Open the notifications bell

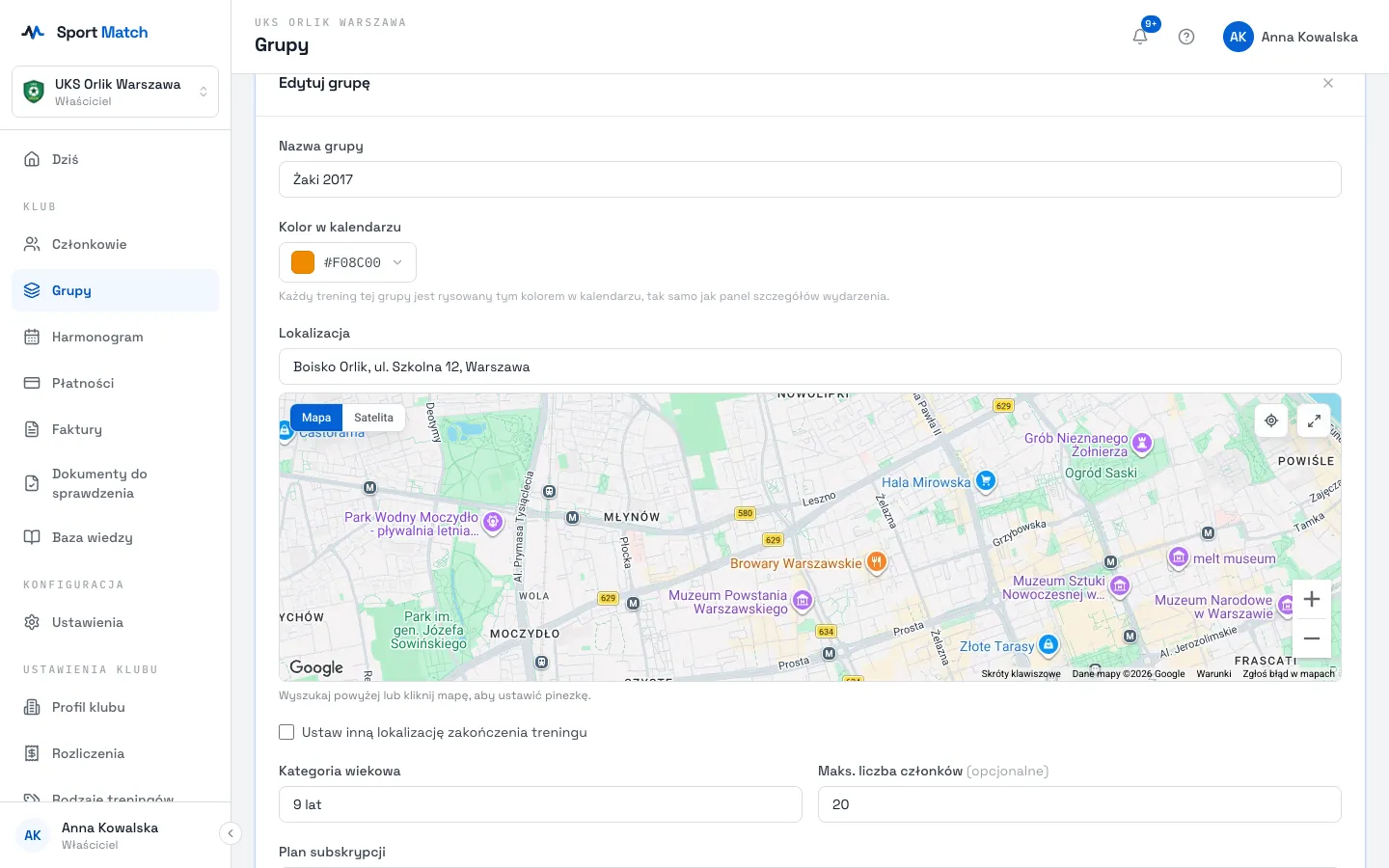pos(1140,37)
